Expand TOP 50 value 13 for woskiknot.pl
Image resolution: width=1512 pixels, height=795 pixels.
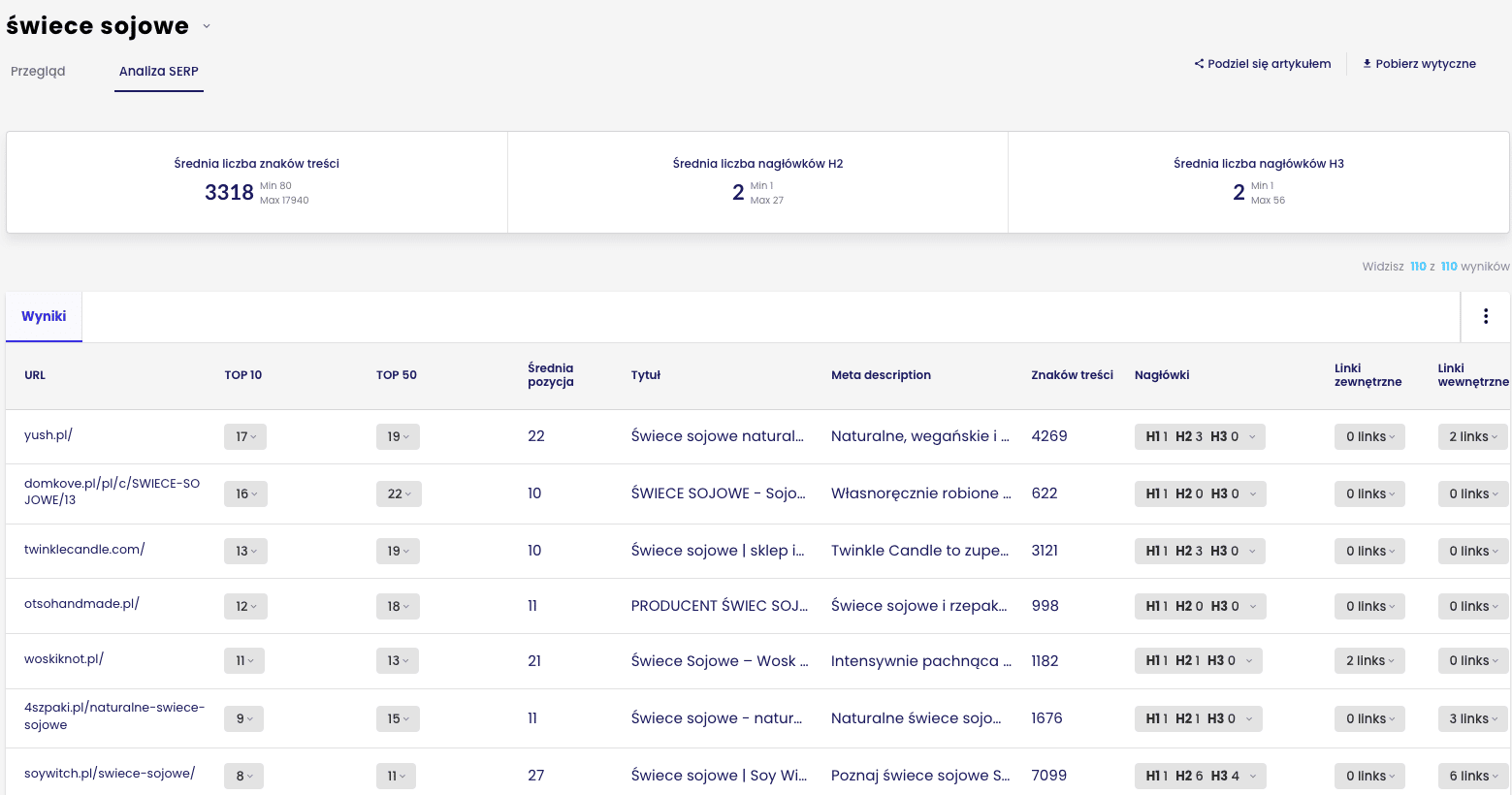pyautogui.click(x=398, y=660)
